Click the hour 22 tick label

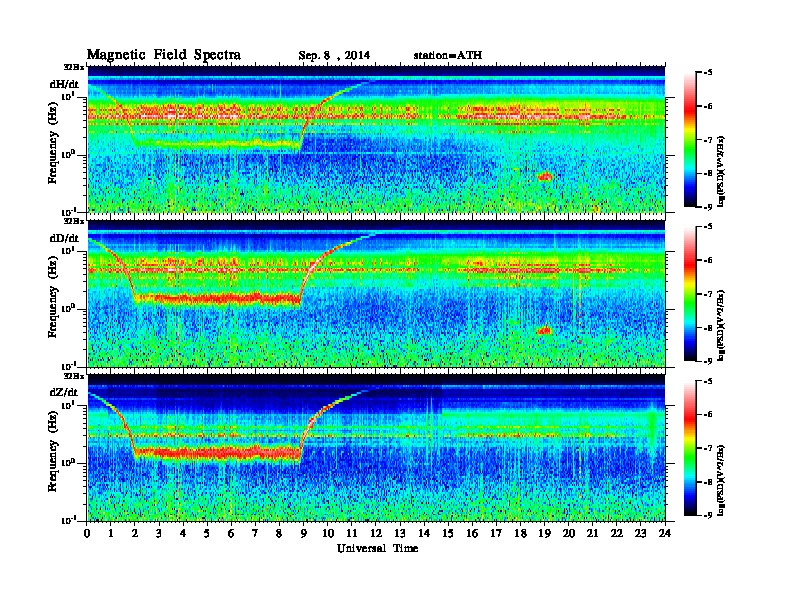click(x=616, y=533)
